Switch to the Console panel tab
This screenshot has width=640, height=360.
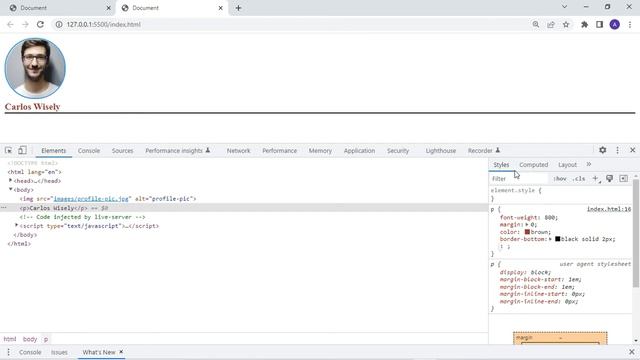tap(89, 151)
